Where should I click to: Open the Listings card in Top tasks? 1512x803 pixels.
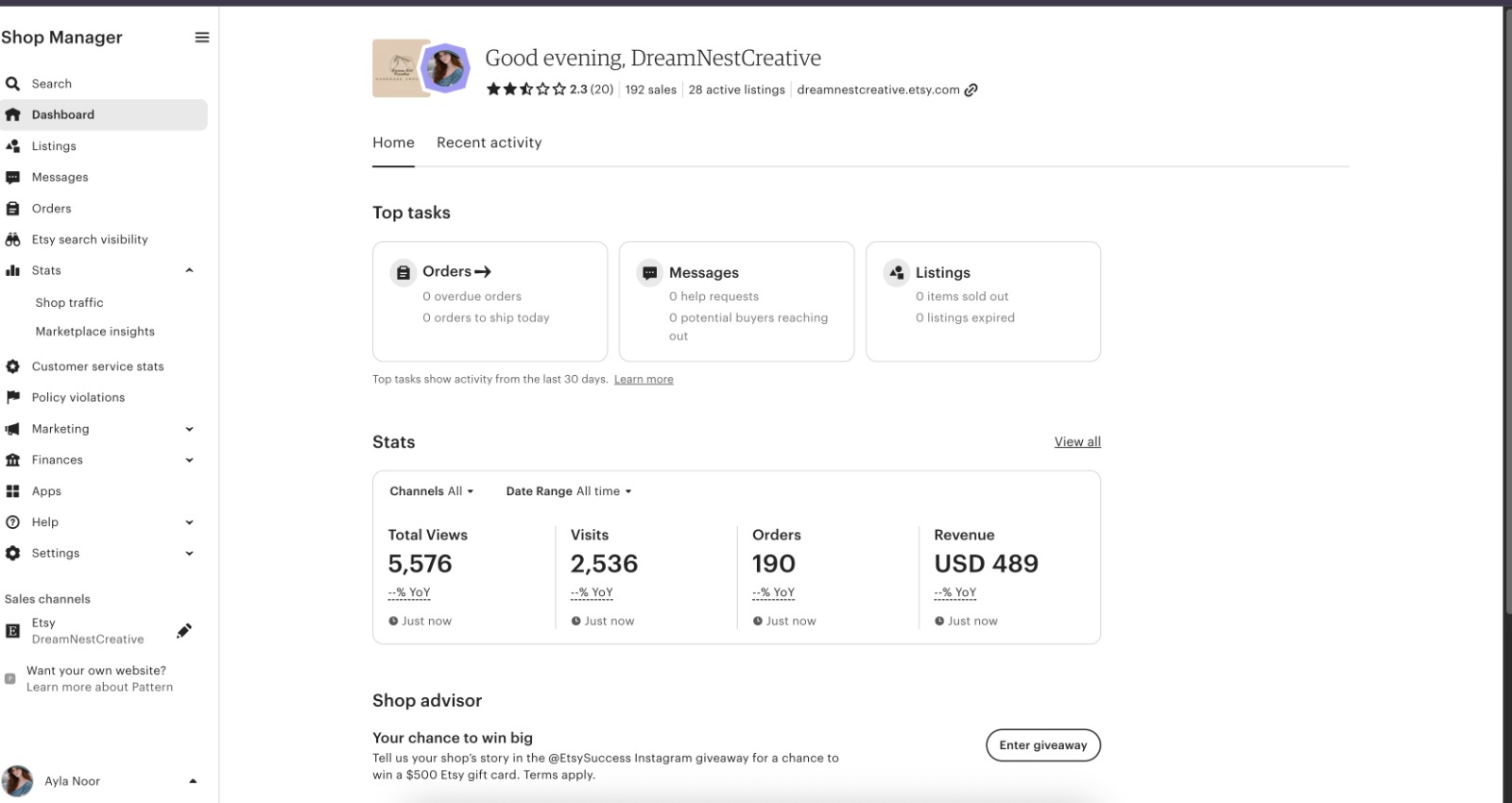pos(983,301)
